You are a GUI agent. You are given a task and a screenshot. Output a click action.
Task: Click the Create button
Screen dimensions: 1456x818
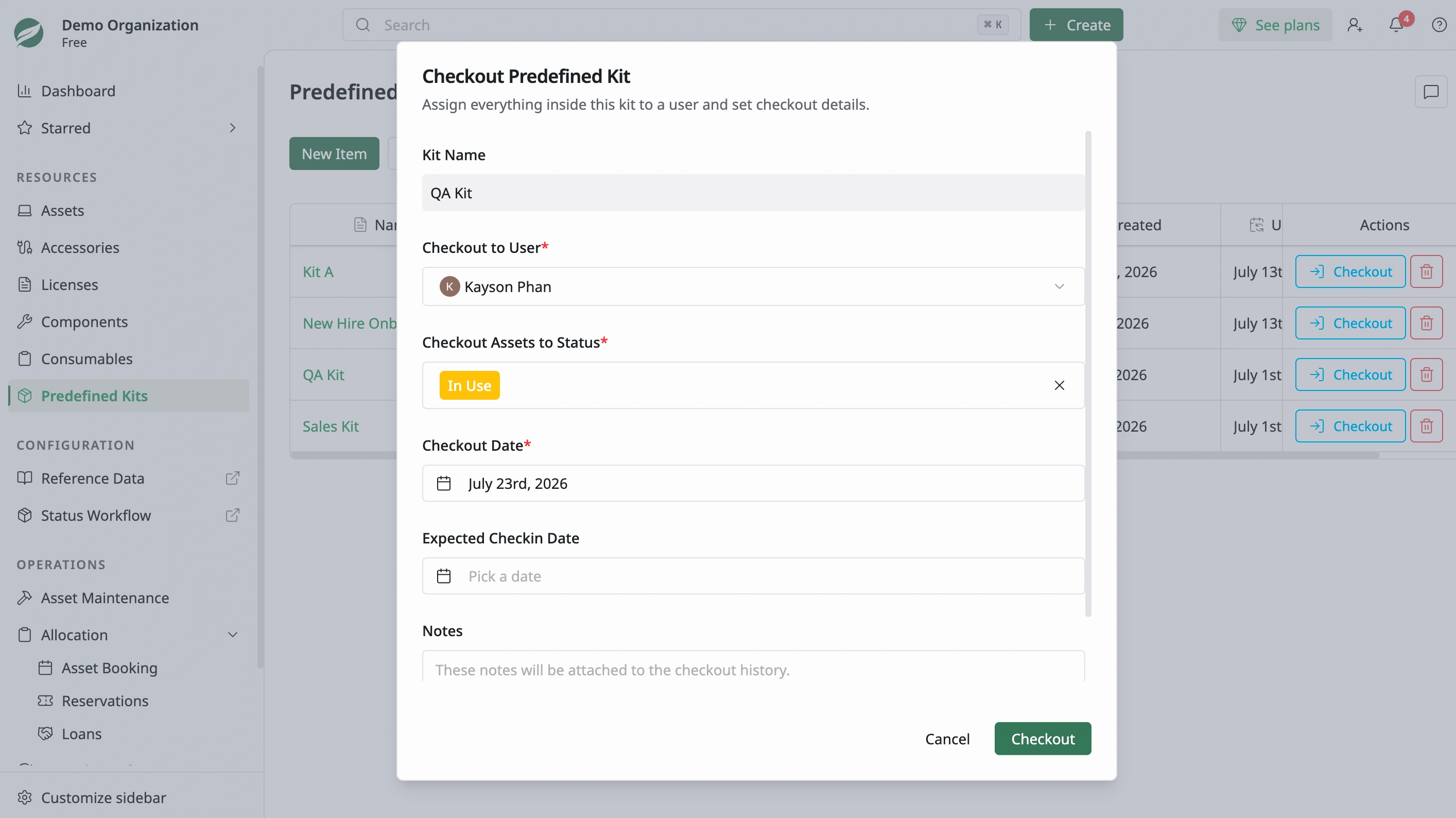point(1076,25)
